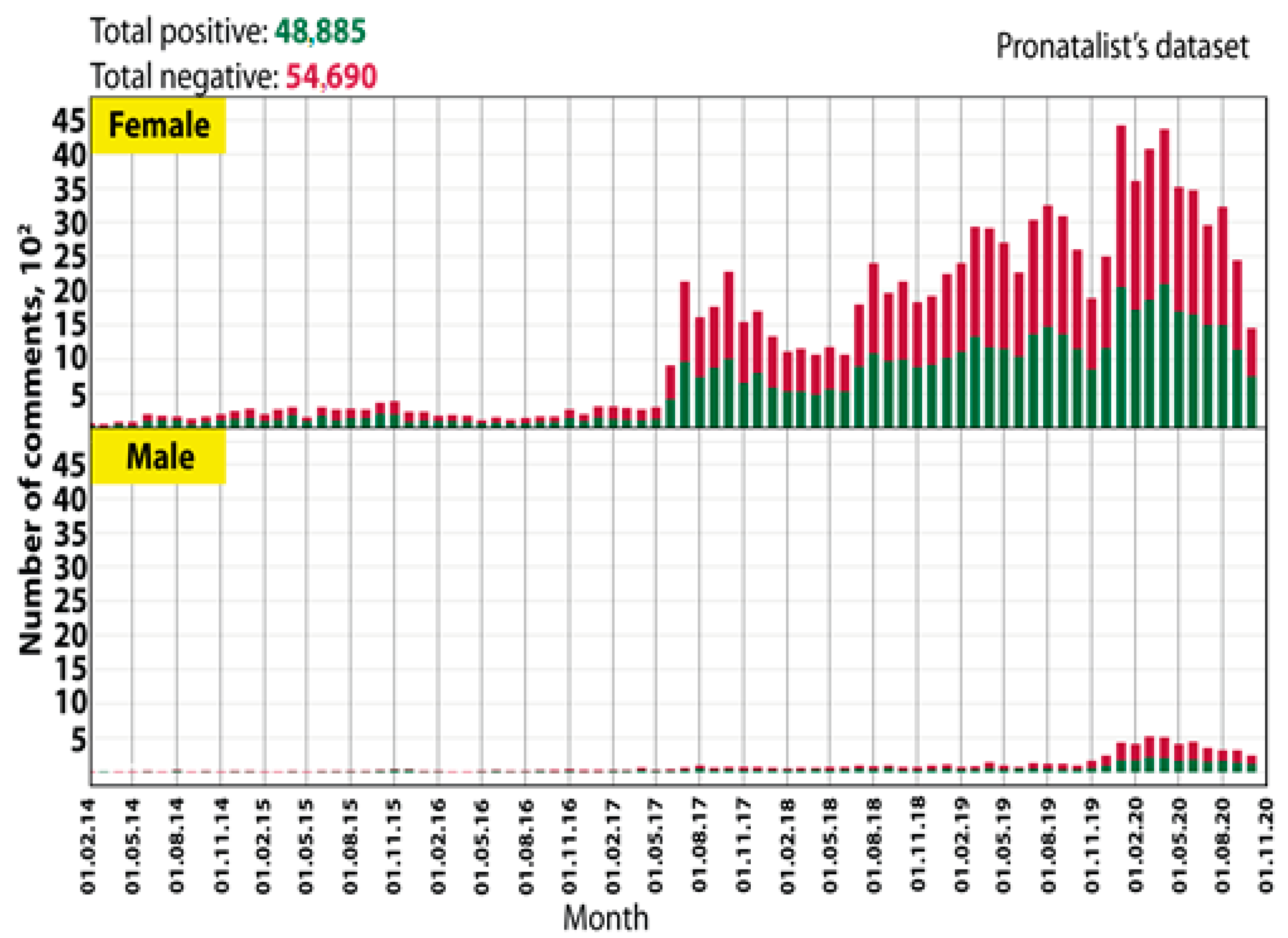This screenshot has height=938, width=1288.
Task: Click the yellow Male panel label
Action: point(160,458)
